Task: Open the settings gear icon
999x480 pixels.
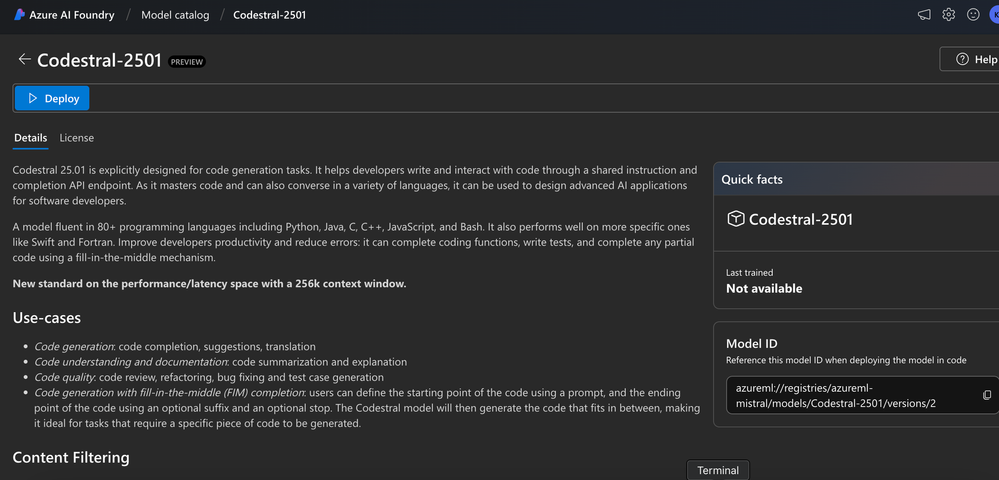Action: (949, 15)
